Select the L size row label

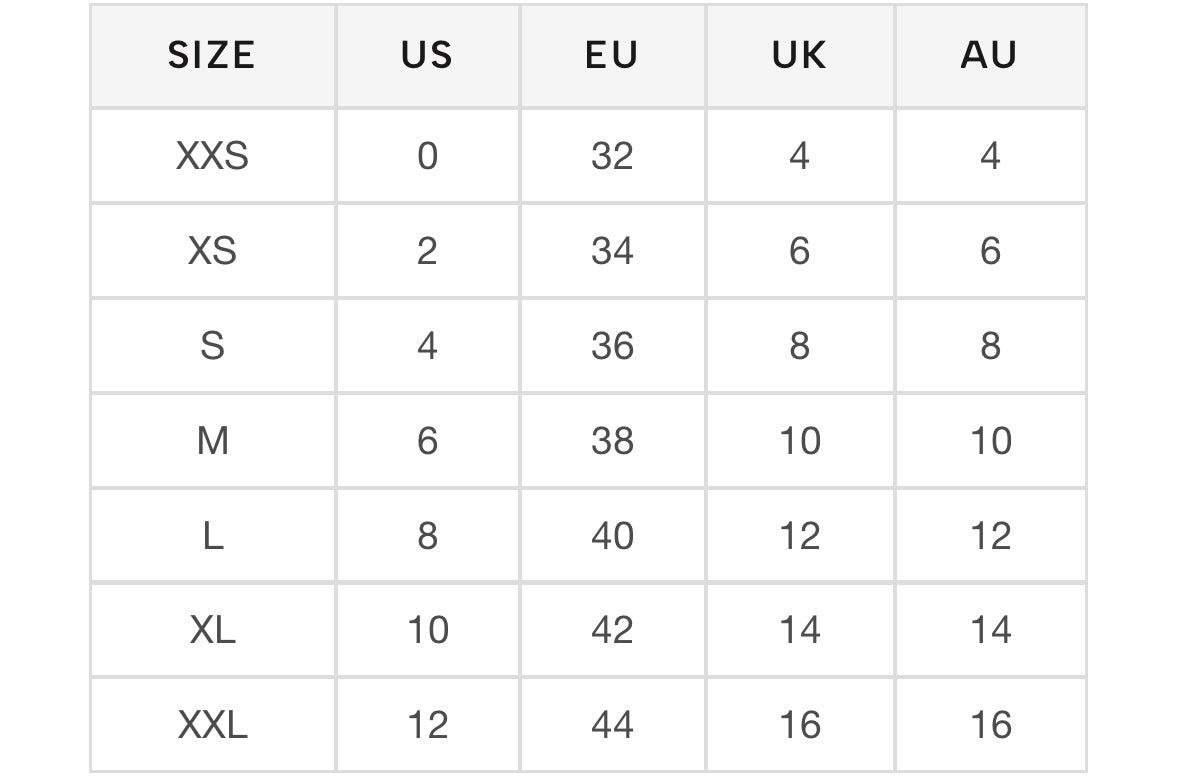[212, 536]
